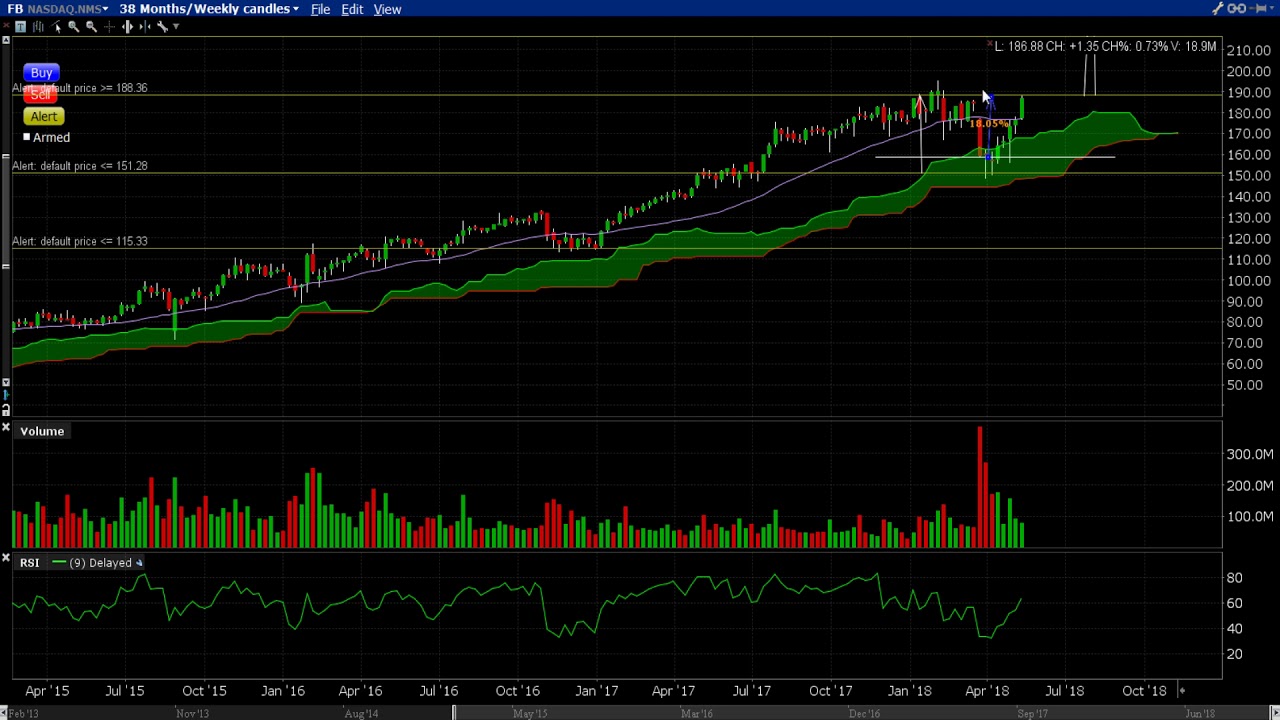
Task: Open chart toolbar wrench settings
Action: (162, 27)
